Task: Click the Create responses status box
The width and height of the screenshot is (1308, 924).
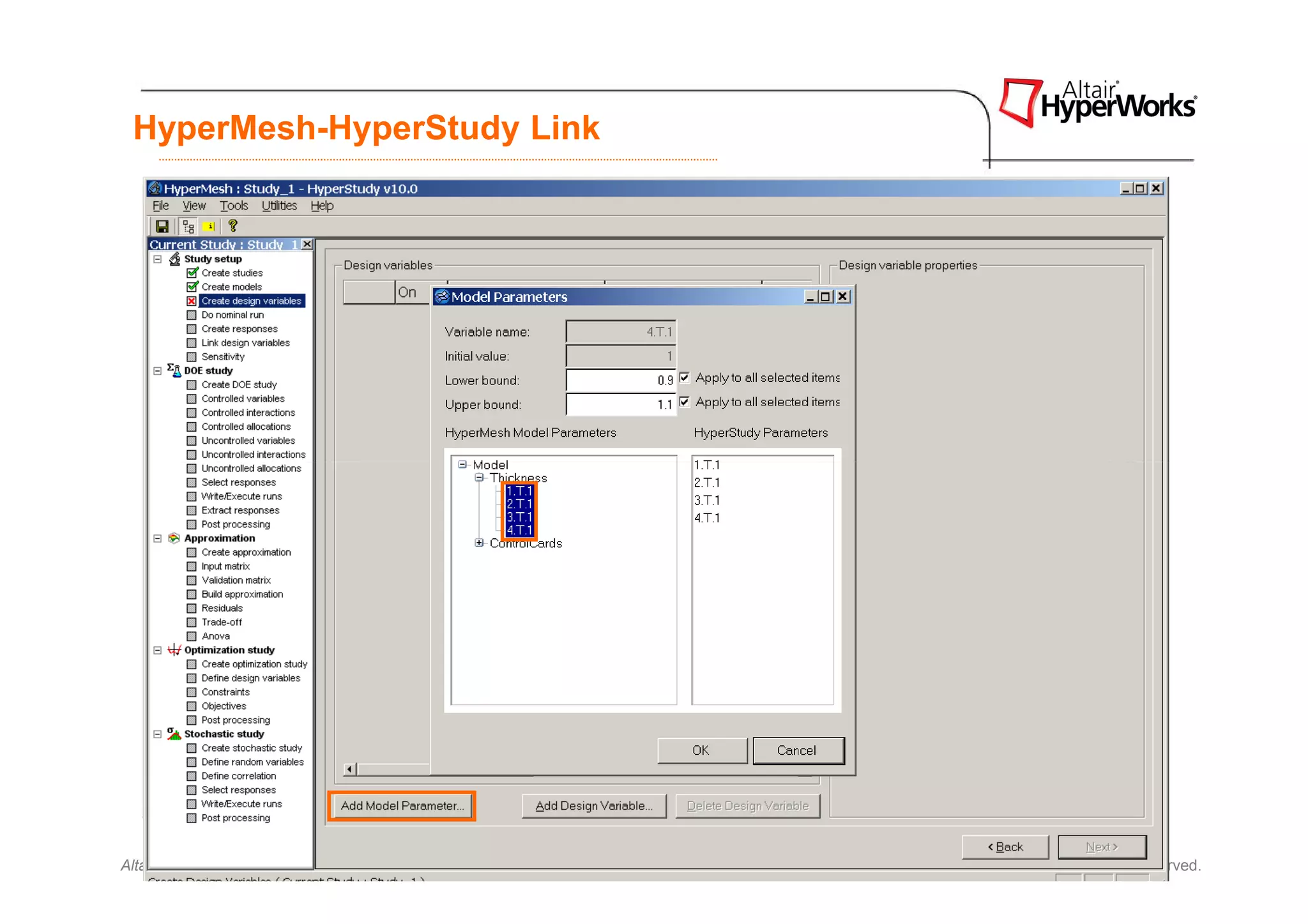Action: (x=192, y=329)
